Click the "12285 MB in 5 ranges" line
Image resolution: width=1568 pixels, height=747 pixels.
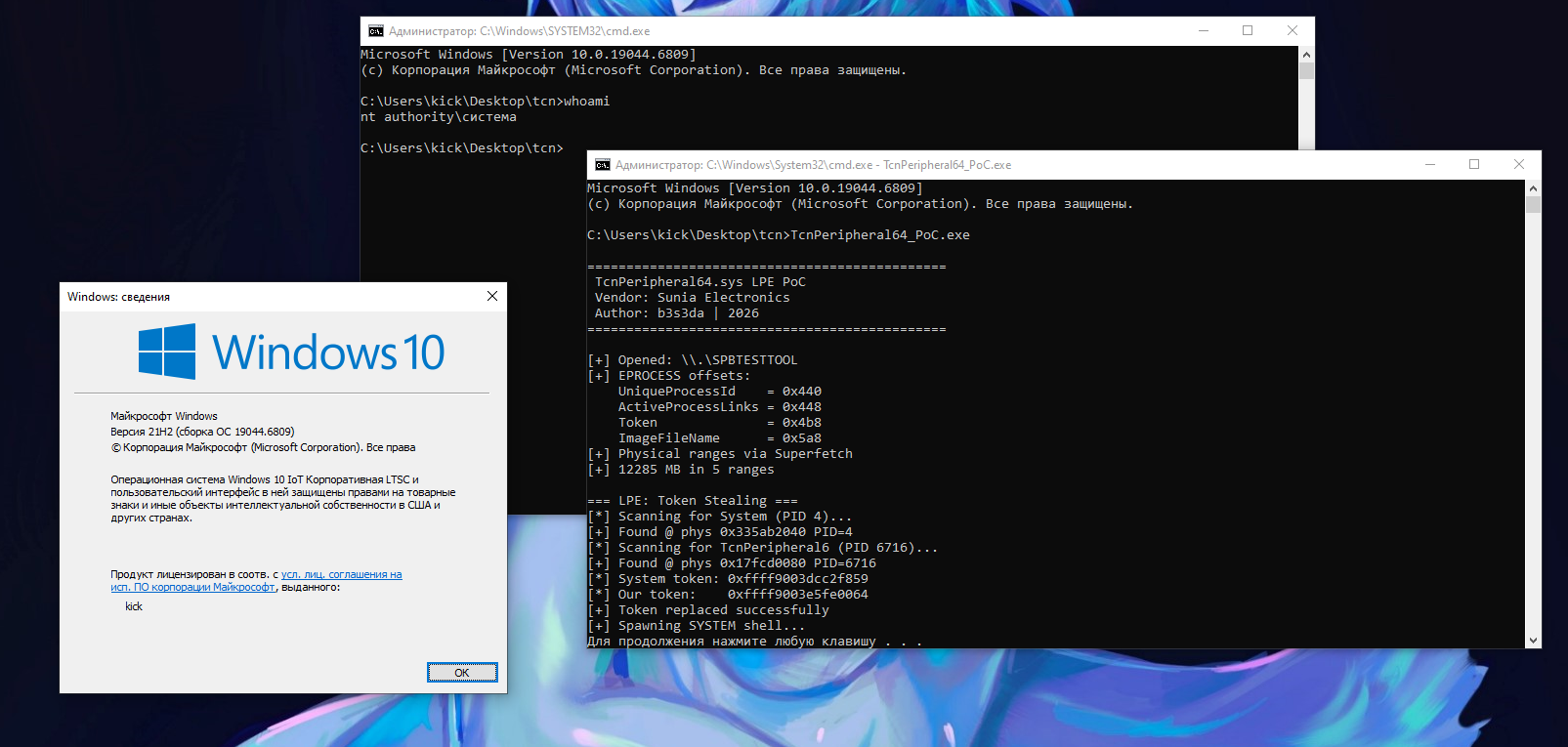(681, 470)
